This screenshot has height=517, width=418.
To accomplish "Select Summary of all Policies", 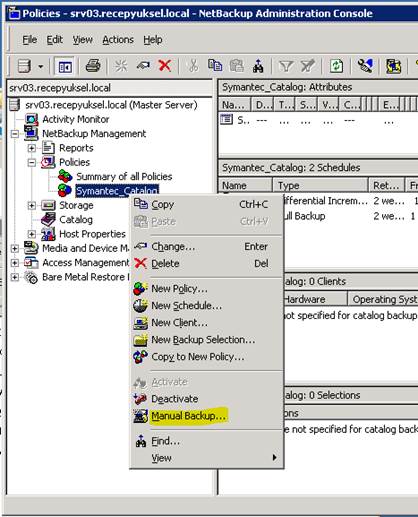I will coord(124,177).
